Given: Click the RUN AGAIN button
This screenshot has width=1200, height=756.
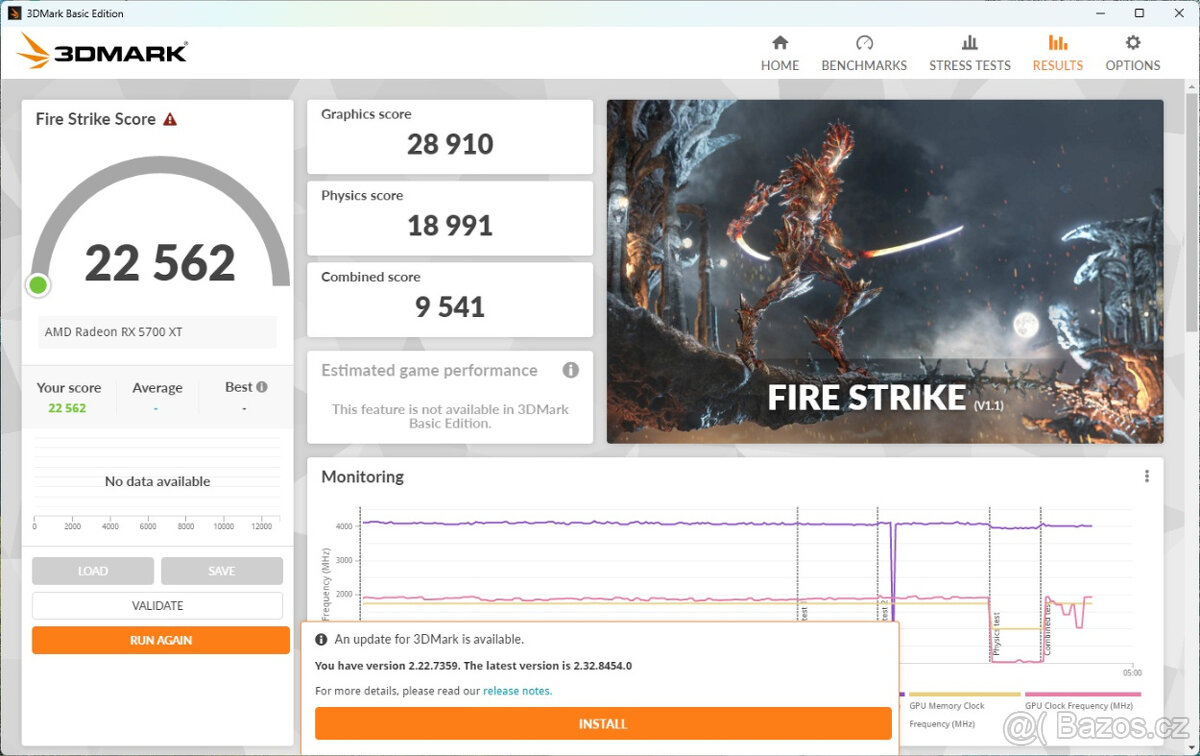Looking at the screenshot, I should 160,640.
